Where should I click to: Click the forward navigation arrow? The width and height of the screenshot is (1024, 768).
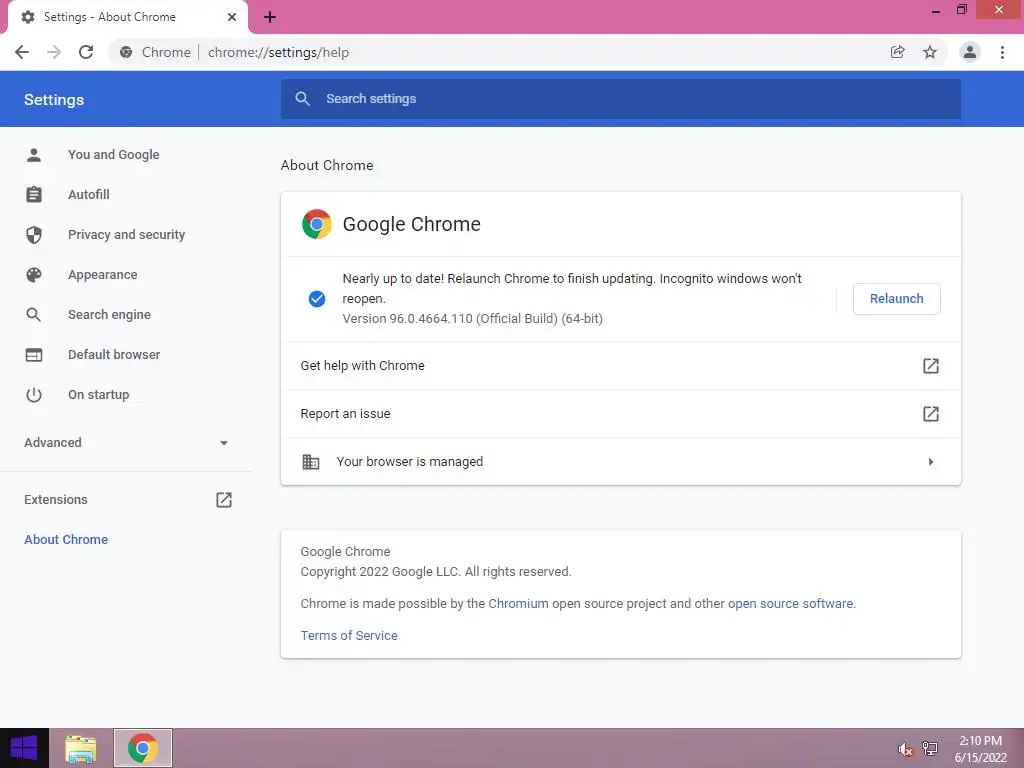[54, 52]
